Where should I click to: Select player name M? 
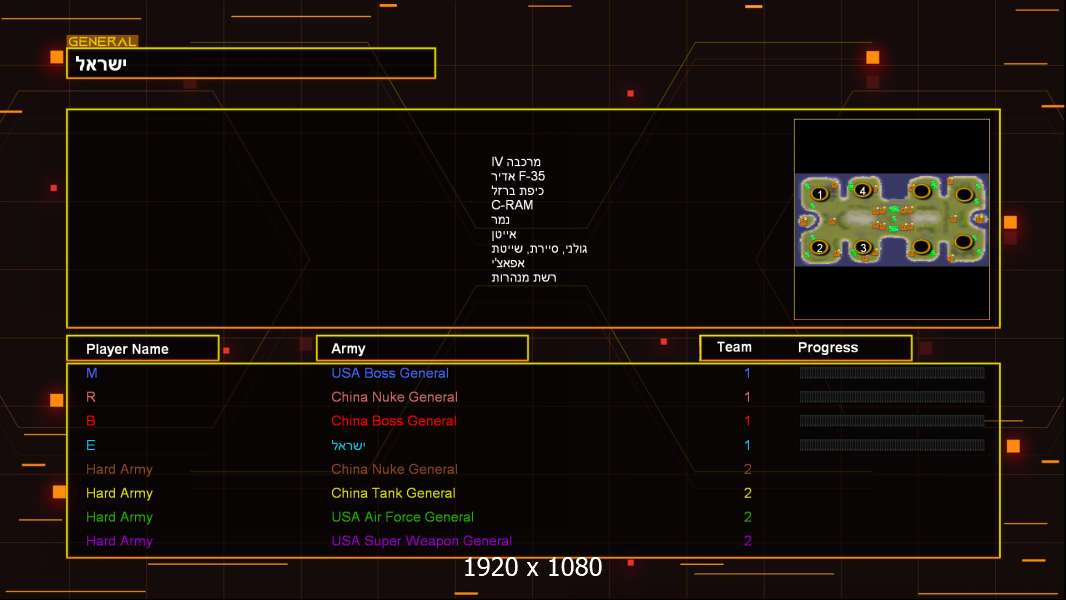92,372
